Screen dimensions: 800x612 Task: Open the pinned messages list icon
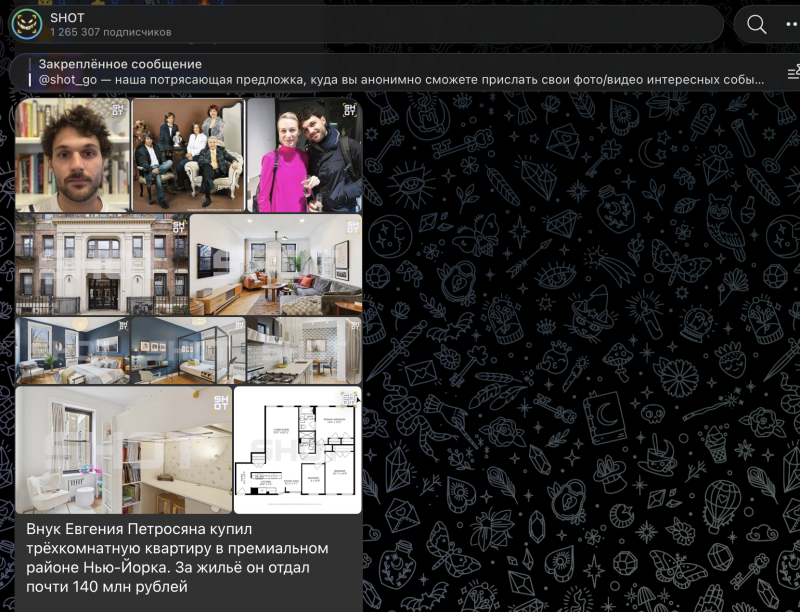pyautogui.click(x=793, y=72)
